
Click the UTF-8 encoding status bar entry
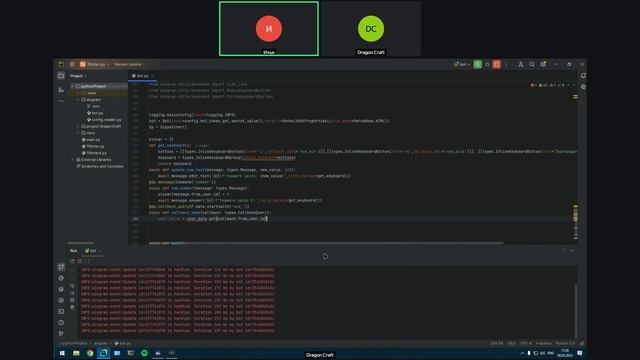526,343
